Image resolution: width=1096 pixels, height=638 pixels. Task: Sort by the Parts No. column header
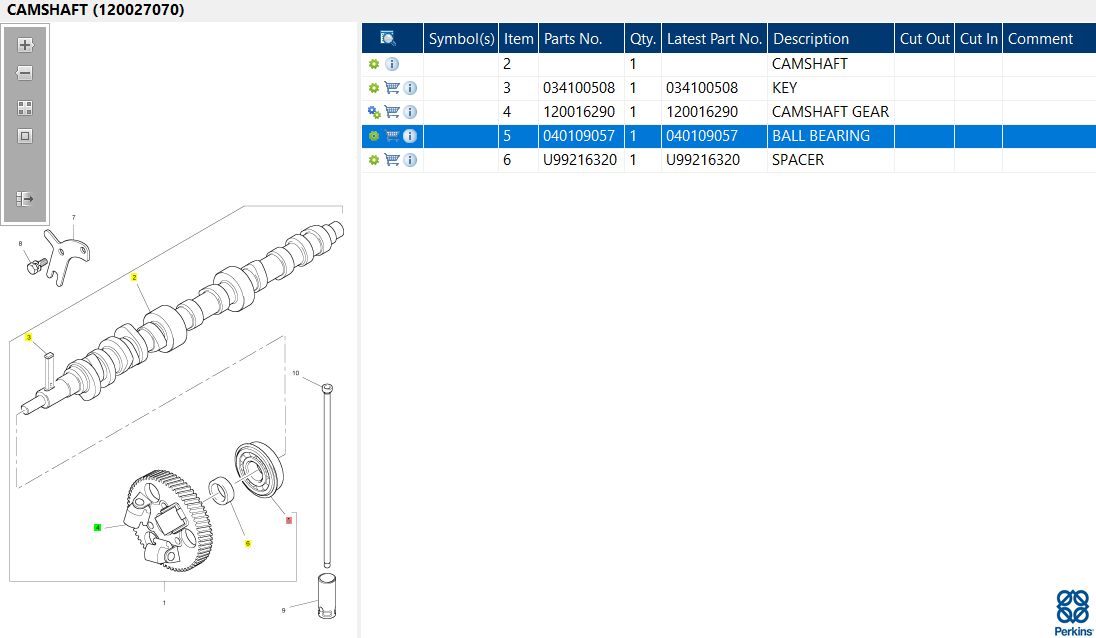[582, 38]
